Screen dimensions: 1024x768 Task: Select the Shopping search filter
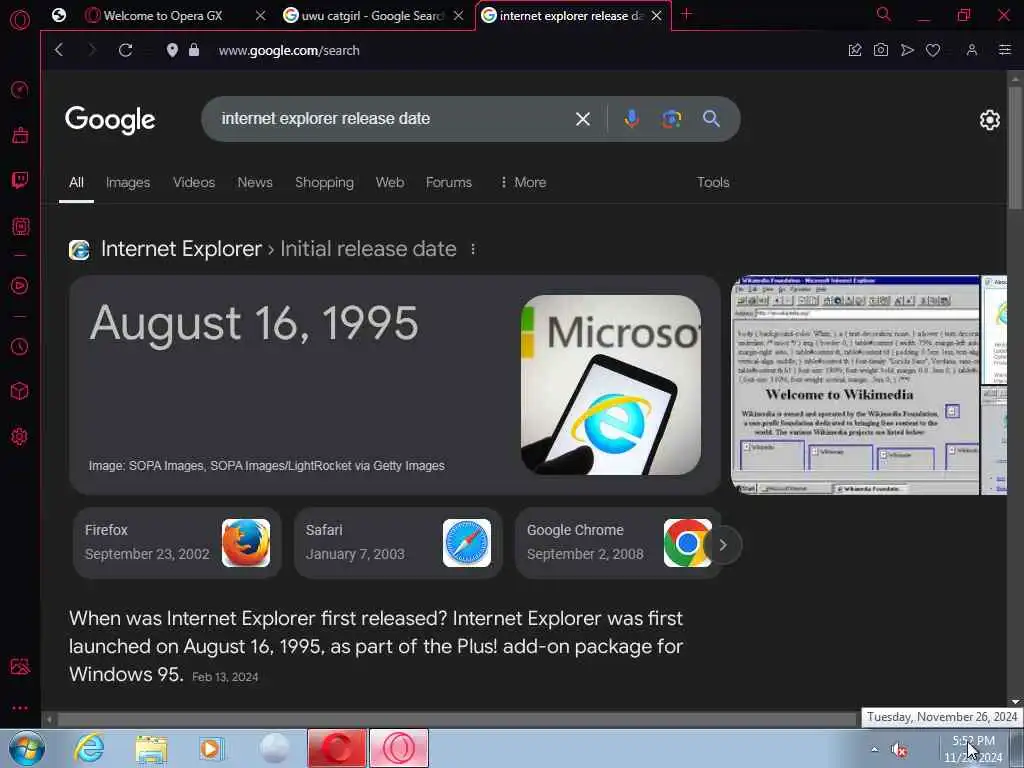(325, 183)
